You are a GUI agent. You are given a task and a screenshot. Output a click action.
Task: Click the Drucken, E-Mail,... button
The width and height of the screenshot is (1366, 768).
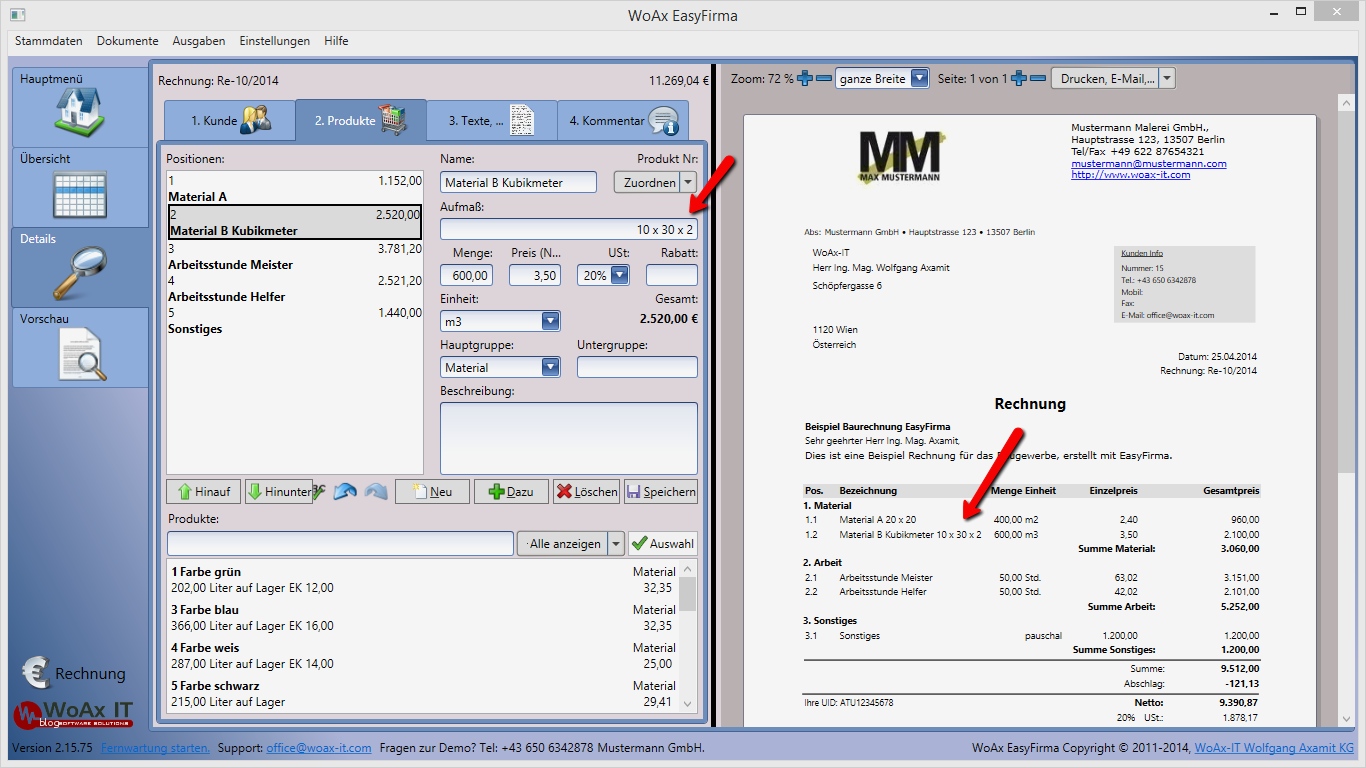(x=1104, y=78)
